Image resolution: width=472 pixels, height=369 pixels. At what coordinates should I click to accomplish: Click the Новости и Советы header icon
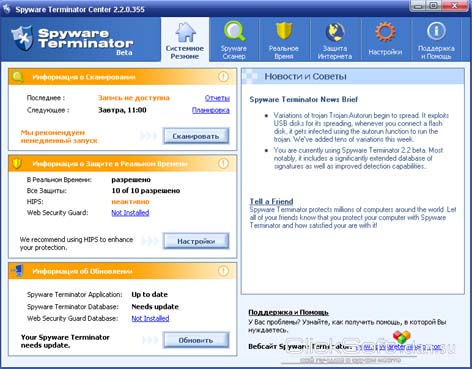[x=250, y=77]
